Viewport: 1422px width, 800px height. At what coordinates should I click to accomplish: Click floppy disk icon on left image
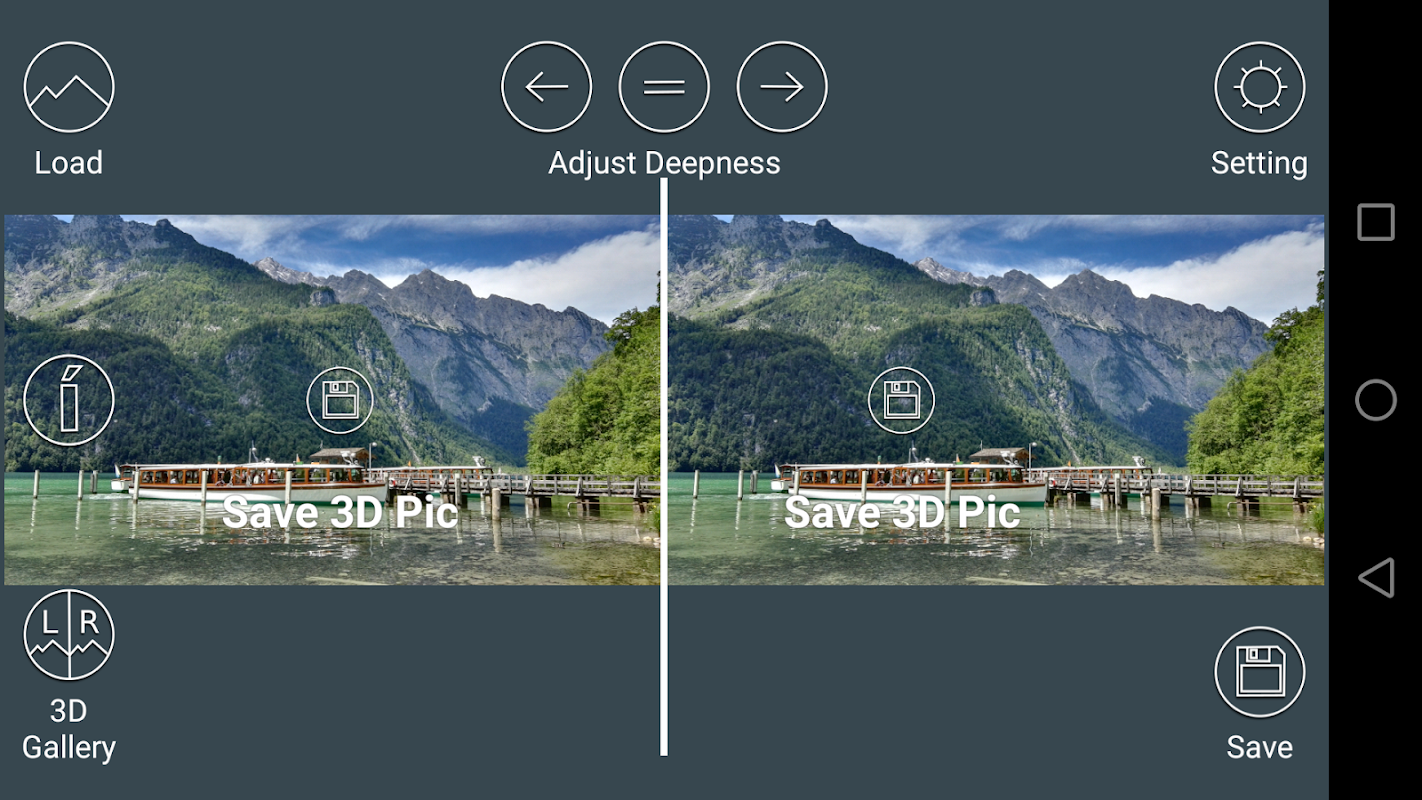pos(340,400)
